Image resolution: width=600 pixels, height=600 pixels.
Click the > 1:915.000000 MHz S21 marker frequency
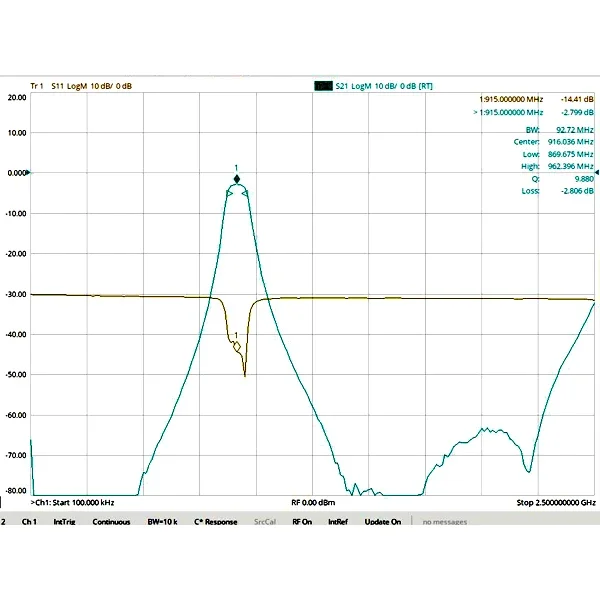(x=508, y=112)
